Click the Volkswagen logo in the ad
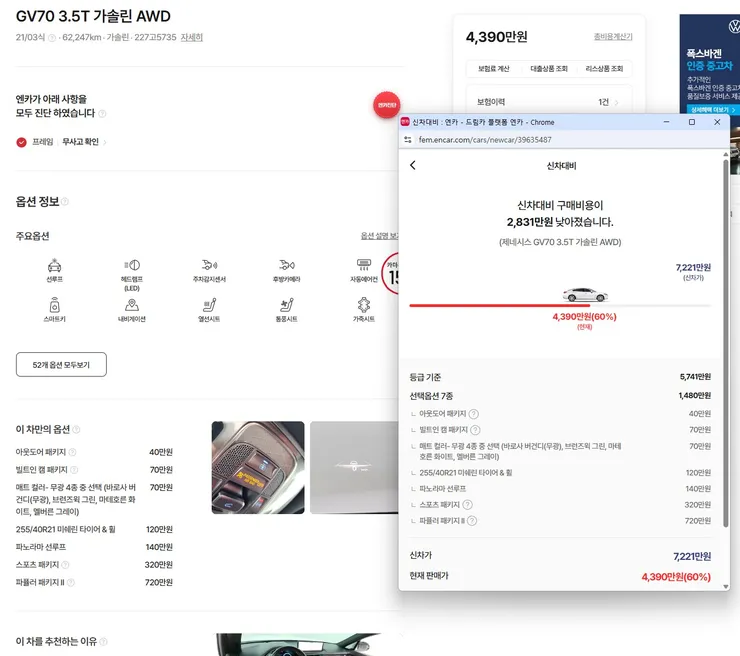 pos(734,26)
